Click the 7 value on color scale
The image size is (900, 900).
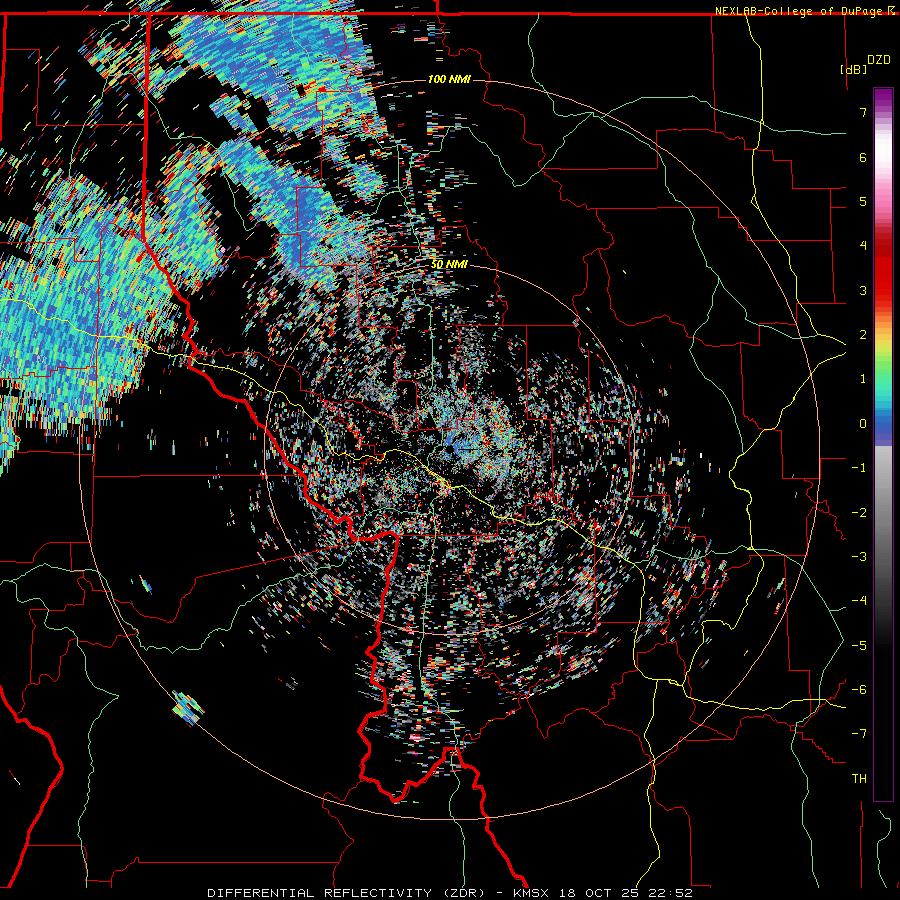[x=863, y=112]
